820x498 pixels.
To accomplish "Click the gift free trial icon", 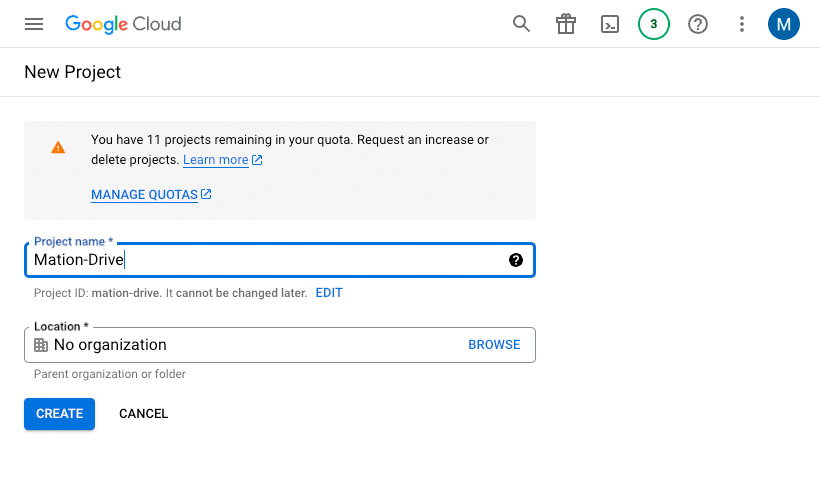I will (565, 24).
